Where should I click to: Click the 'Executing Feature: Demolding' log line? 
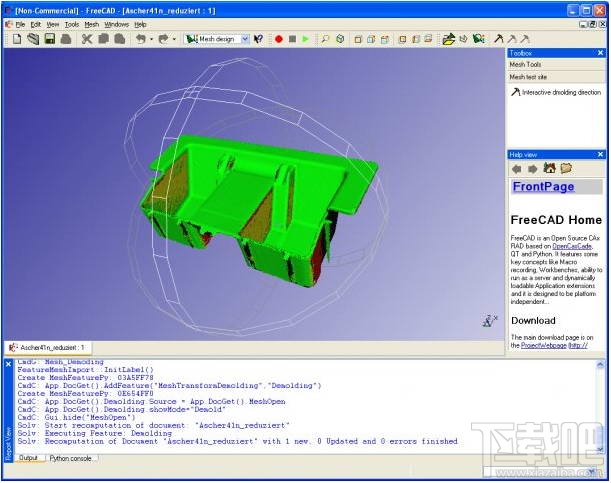95,433
